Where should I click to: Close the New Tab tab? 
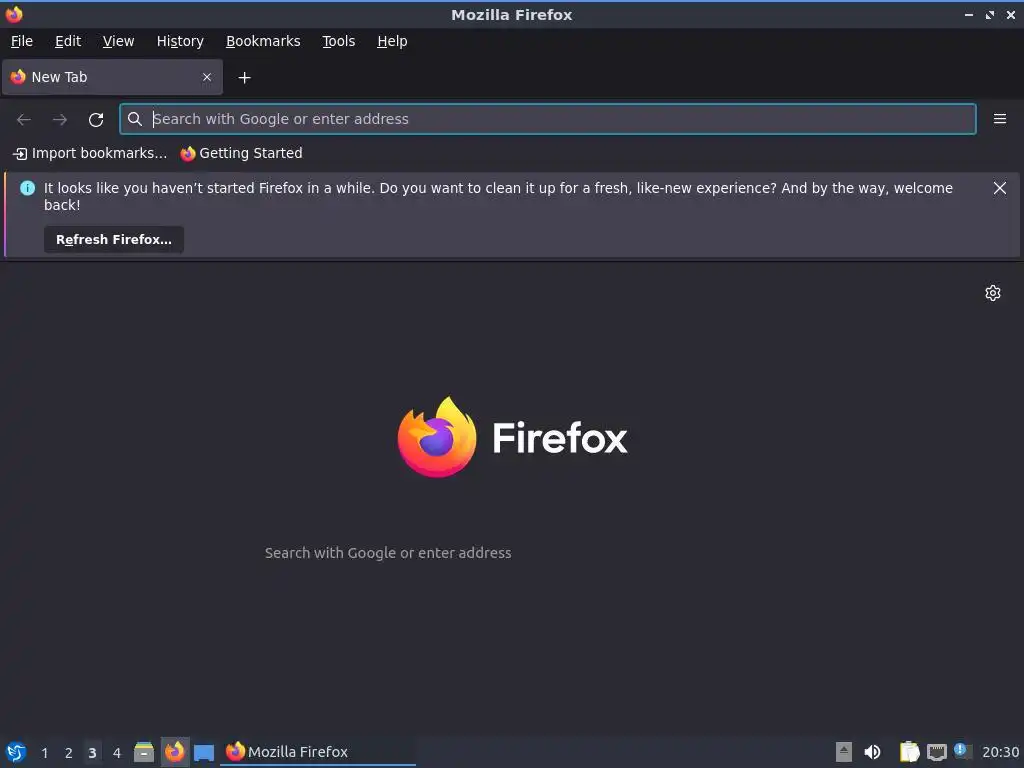[x=207, y=77]
